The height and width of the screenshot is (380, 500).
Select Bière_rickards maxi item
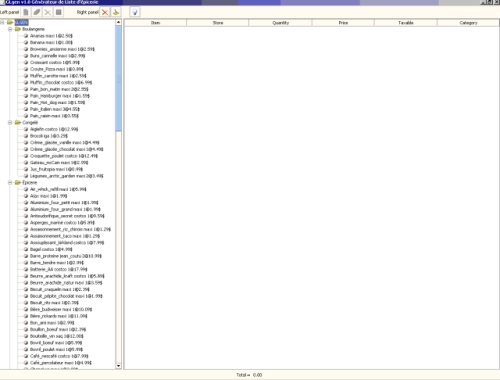pos(59,316)
